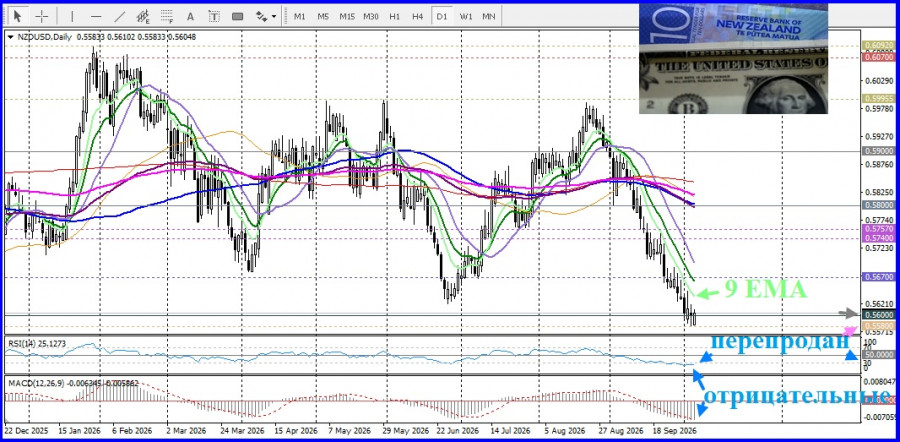Click the 0.57230 price scale value
The image size is (900, 442).
click(x=881, y=247)
